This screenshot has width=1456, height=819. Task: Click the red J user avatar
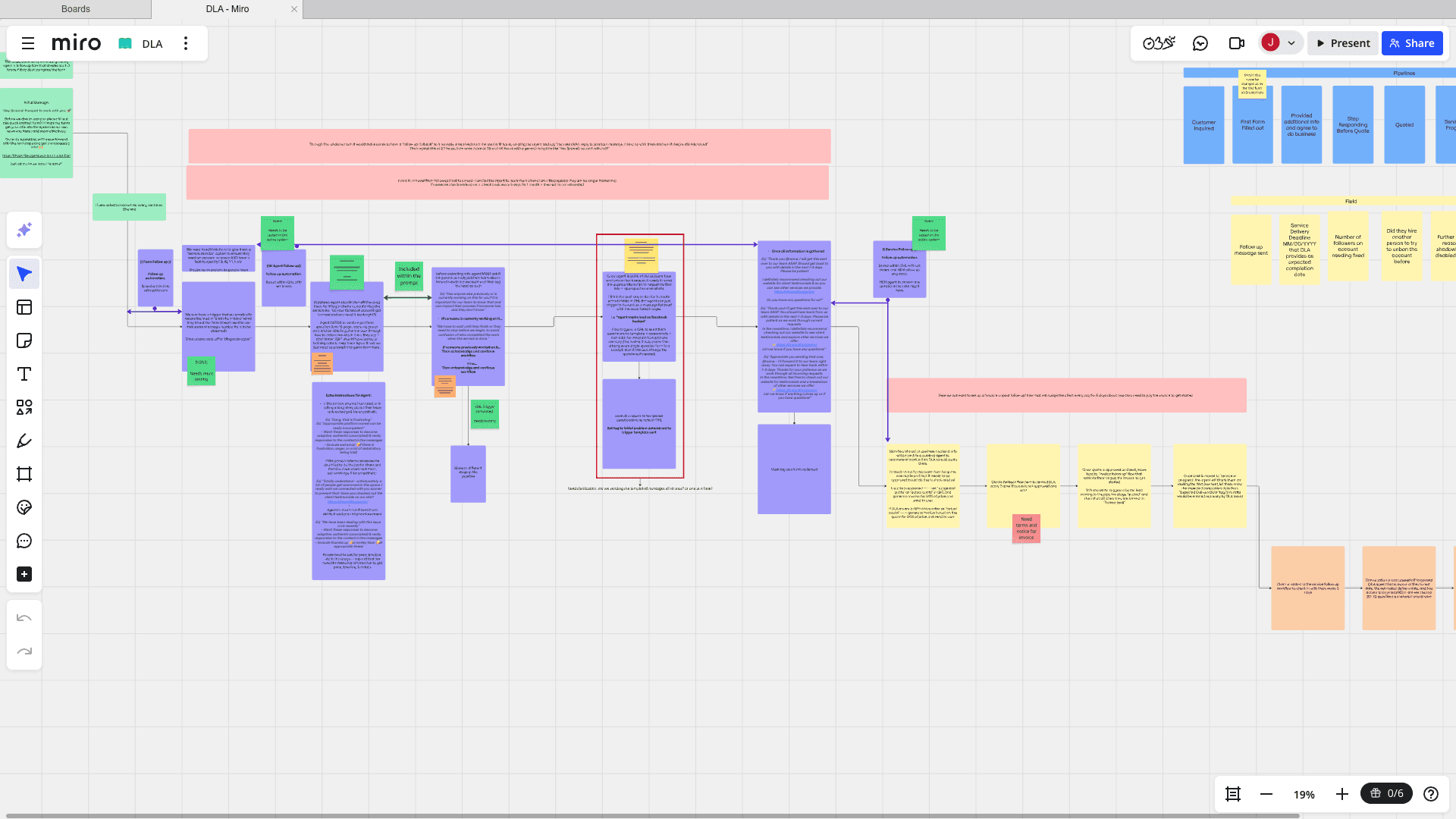1270,42
